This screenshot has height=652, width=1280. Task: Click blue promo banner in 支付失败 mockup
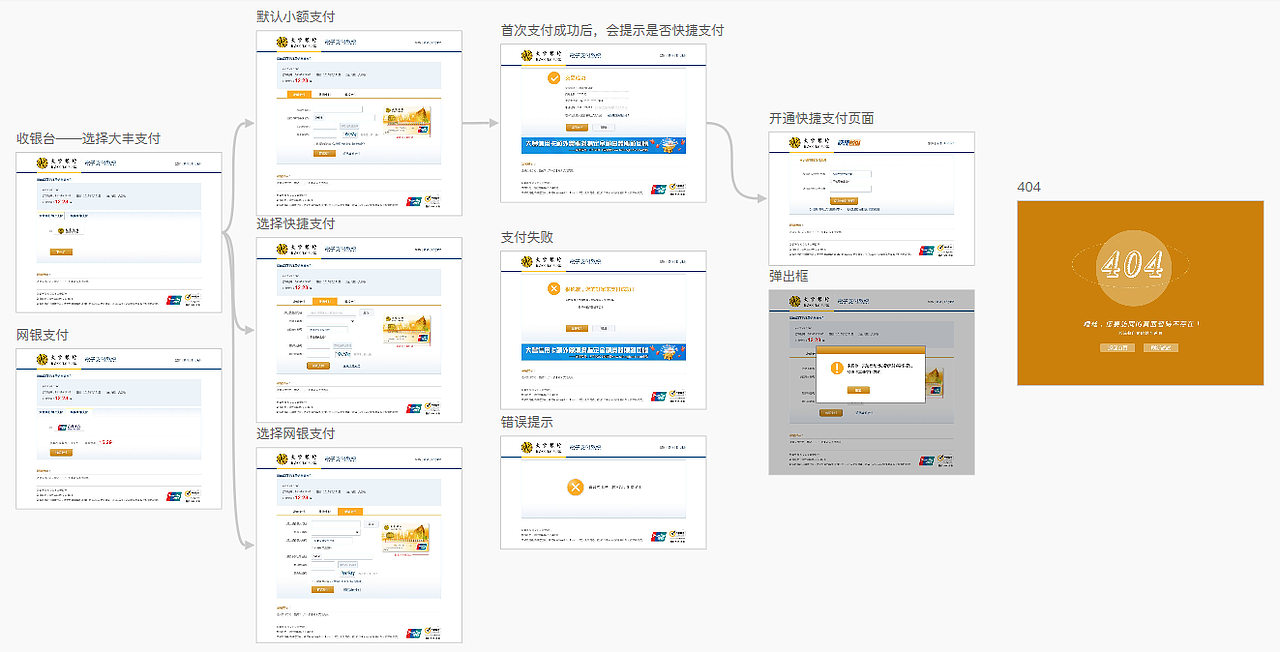[x=604, y=352]
